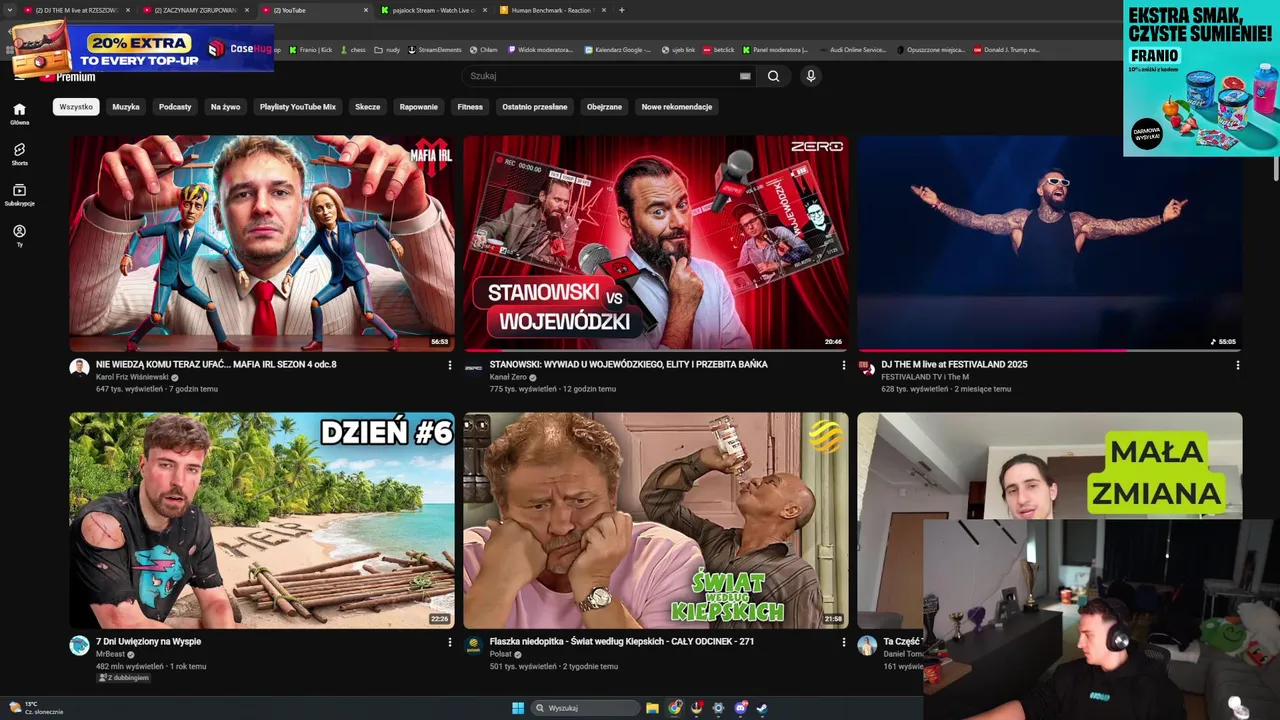The width and height of the screenshot is (1280, 720).
Task: Click the page vertical scrollbar
Action: coord(1275,168)
